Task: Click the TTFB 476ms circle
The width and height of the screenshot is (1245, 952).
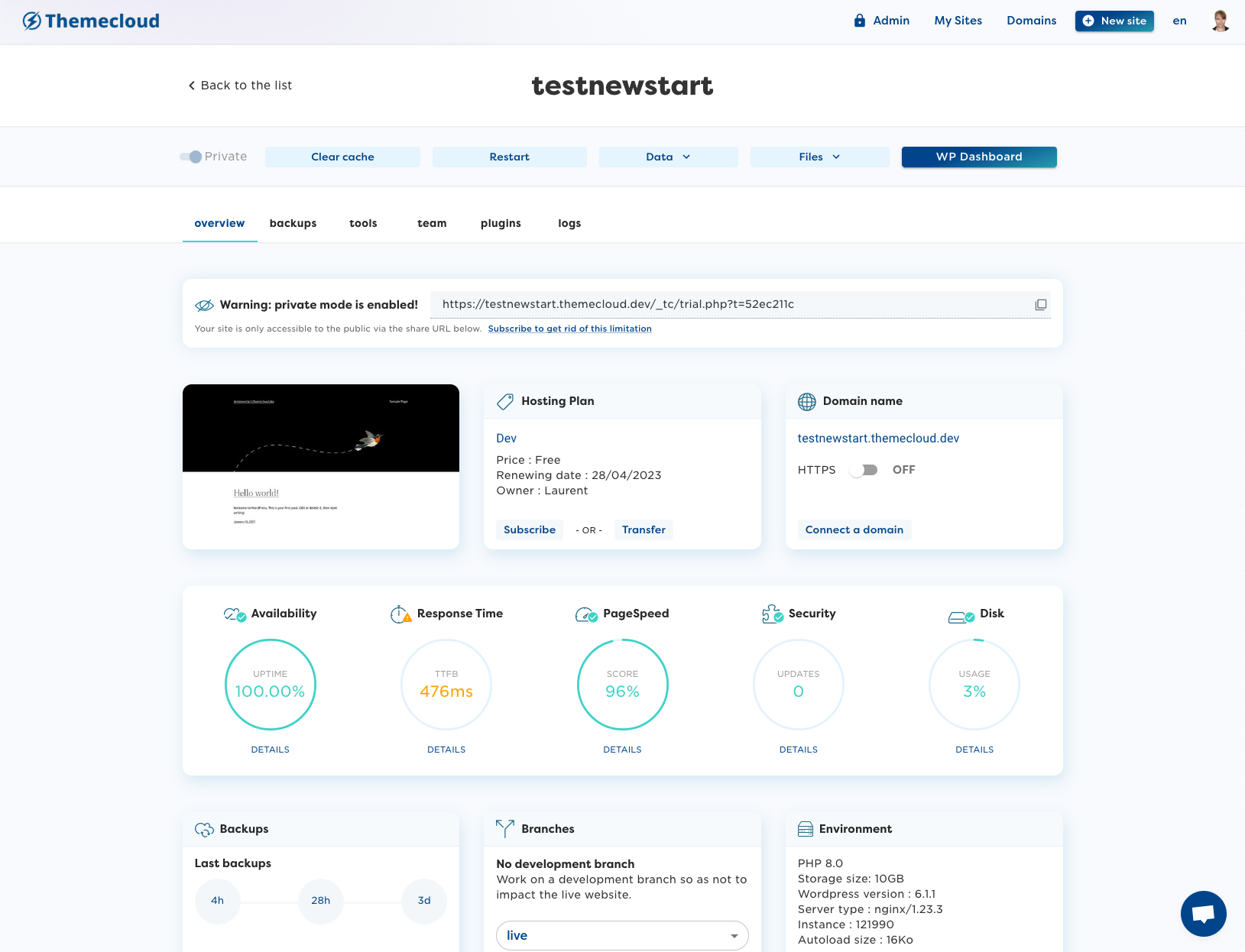Action: pos(446,685)
